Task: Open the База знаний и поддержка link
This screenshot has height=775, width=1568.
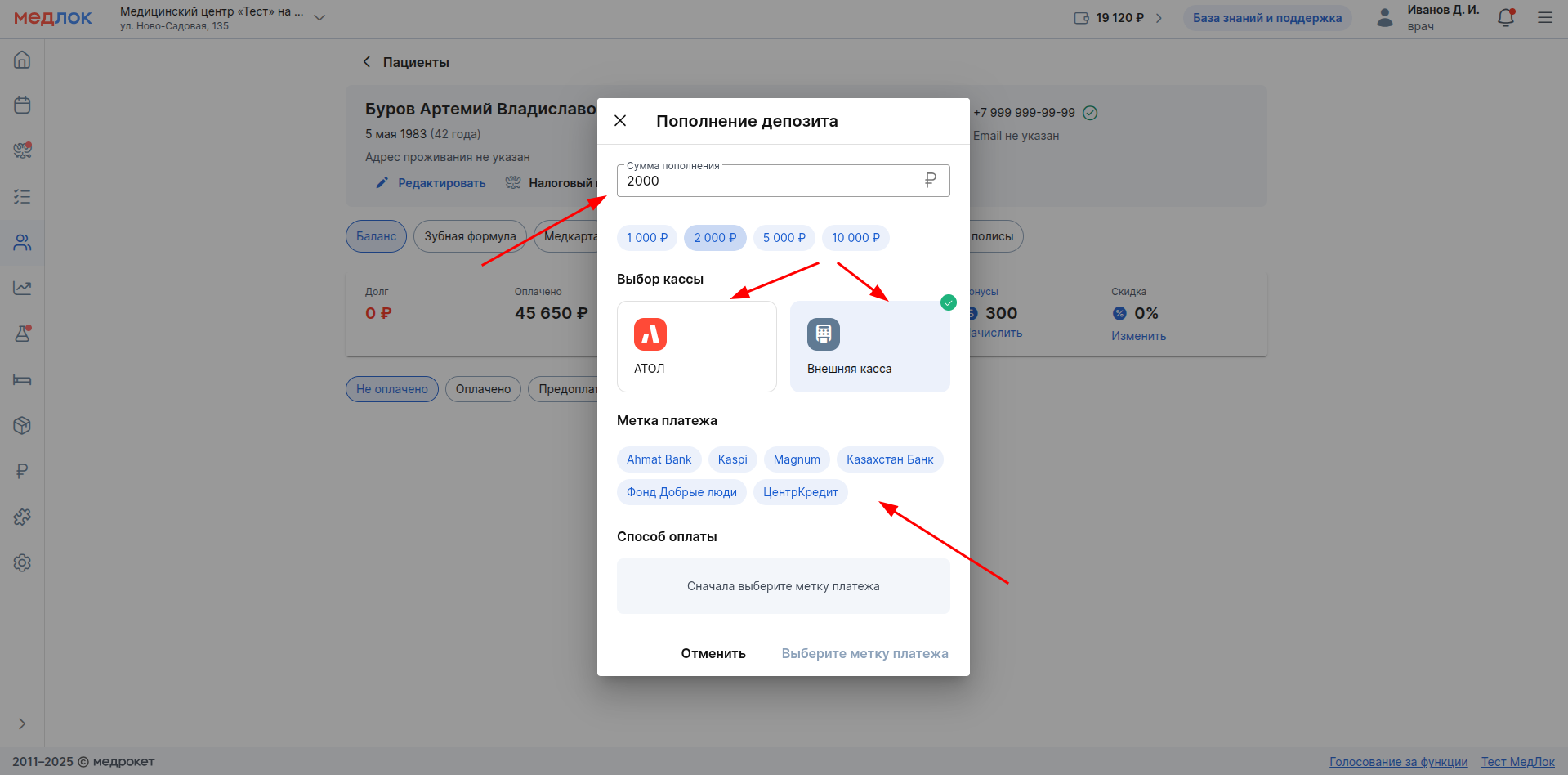Action: tap(1266, 18)
